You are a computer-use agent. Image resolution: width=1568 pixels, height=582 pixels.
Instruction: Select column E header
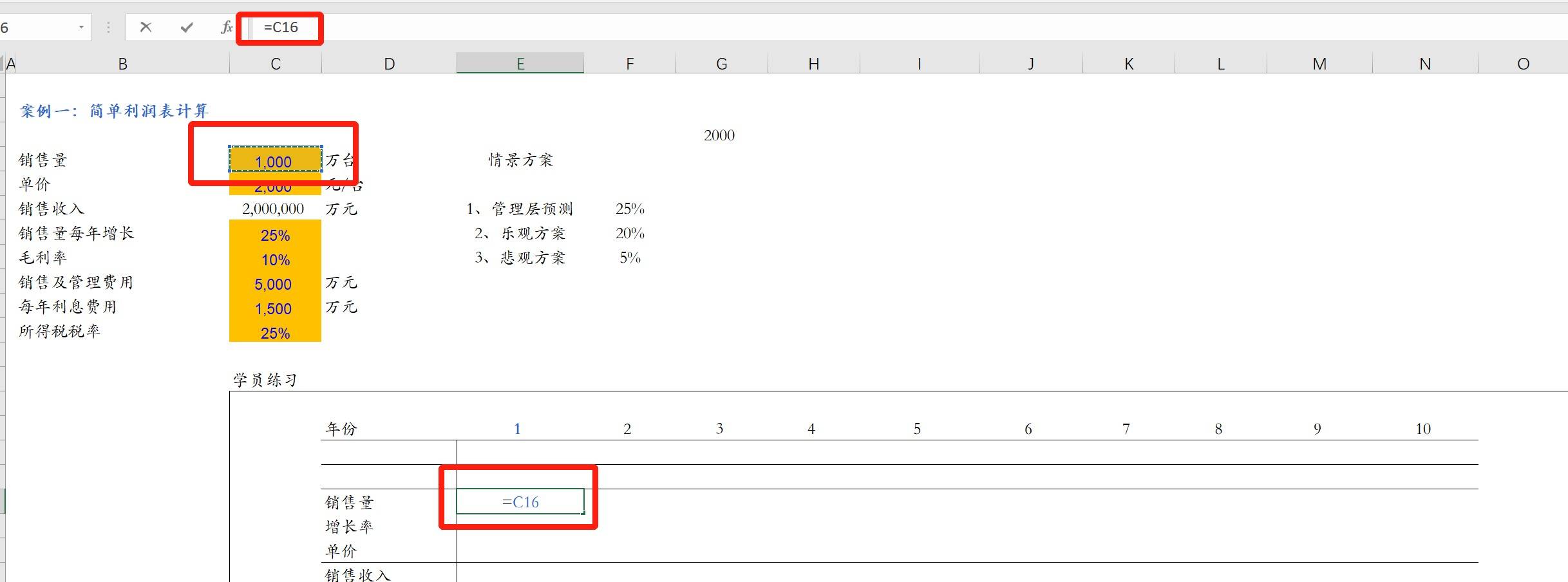(520, 64)
